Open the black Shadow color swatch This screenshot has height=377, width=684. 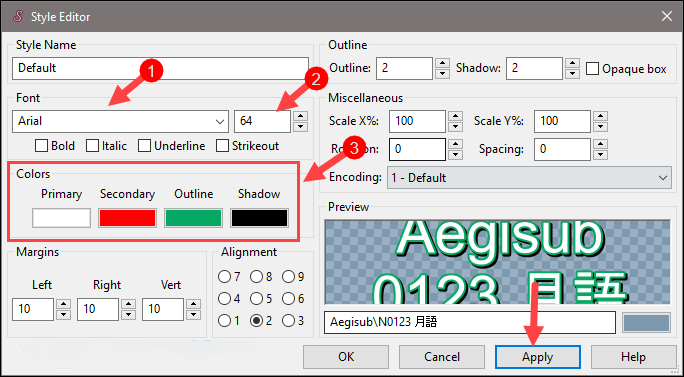pyautogui.click(x=259, y=218)
